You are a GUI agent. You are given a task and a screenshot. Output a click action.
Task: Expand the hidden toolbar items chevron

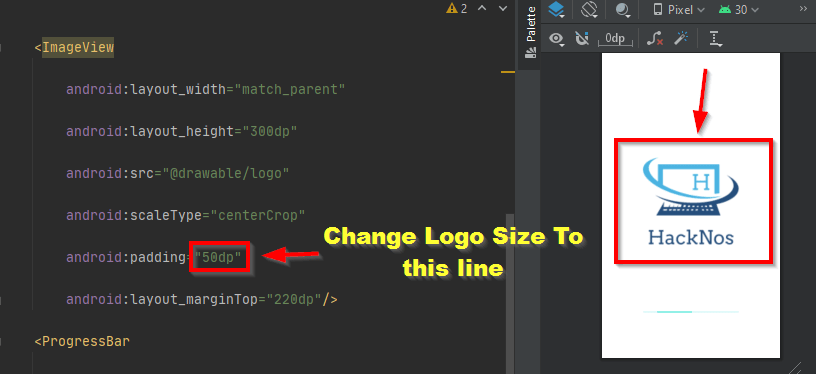pos(803,9)
